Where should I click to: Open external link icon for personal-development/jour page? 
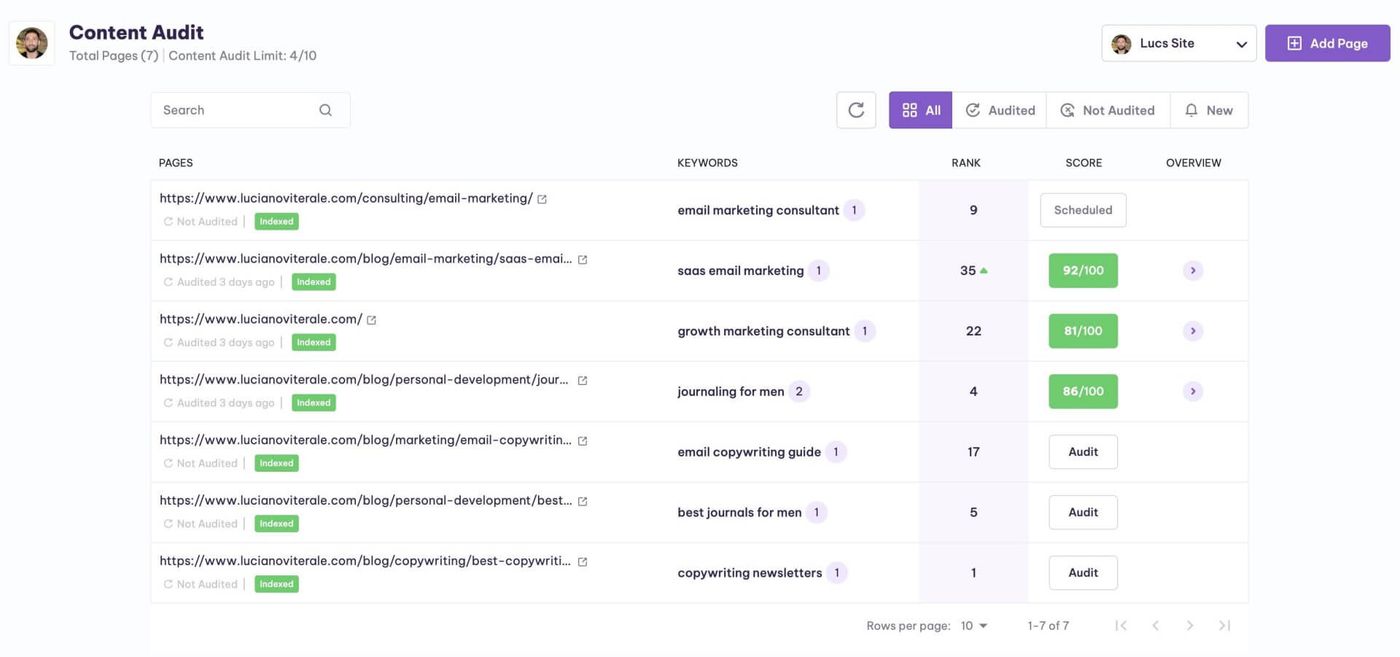pos(582,381)
